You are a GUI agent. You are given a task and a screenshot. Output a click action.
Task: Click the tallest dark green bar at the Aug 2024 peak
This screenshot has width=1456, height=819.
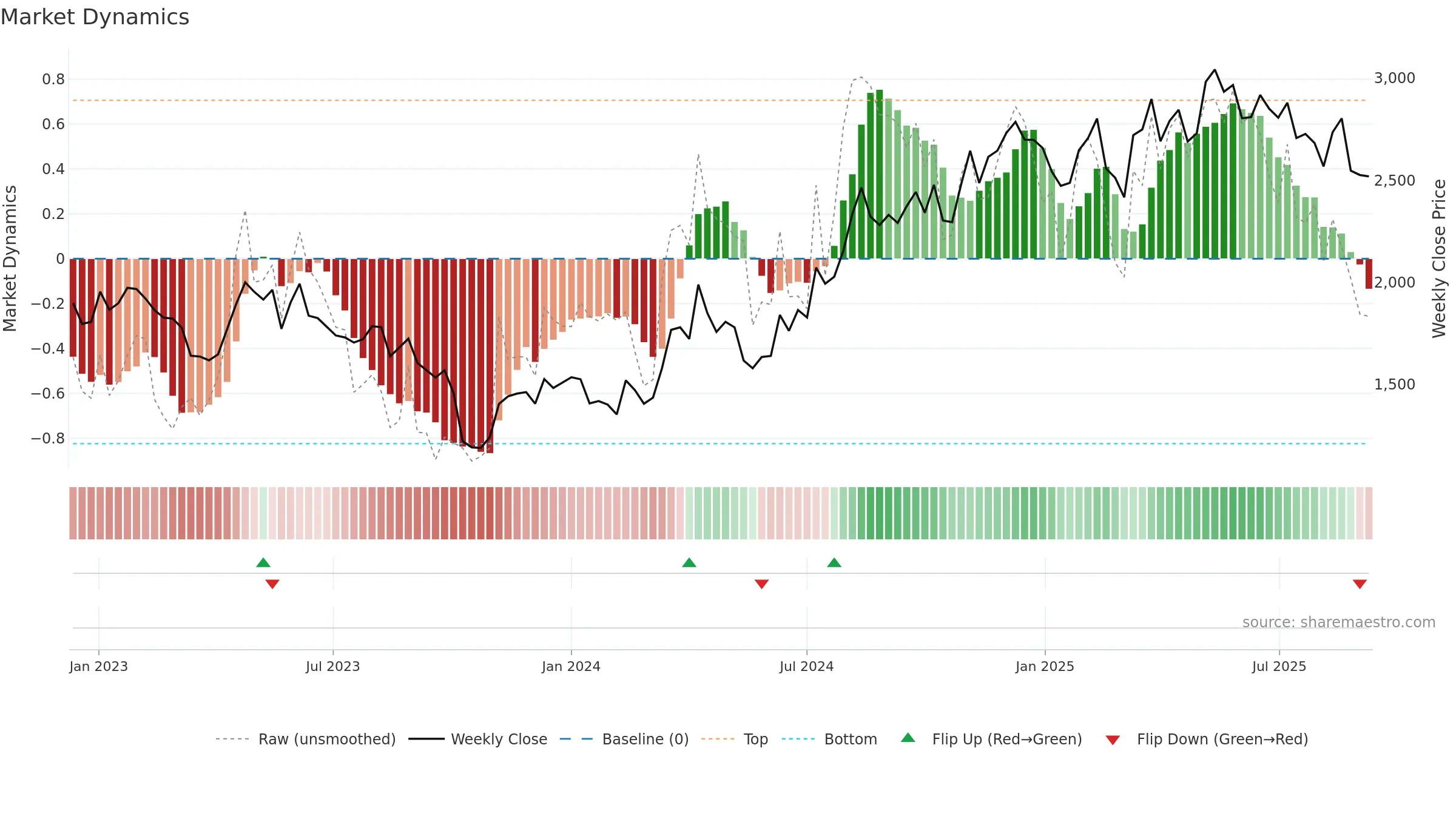(880, 174)
